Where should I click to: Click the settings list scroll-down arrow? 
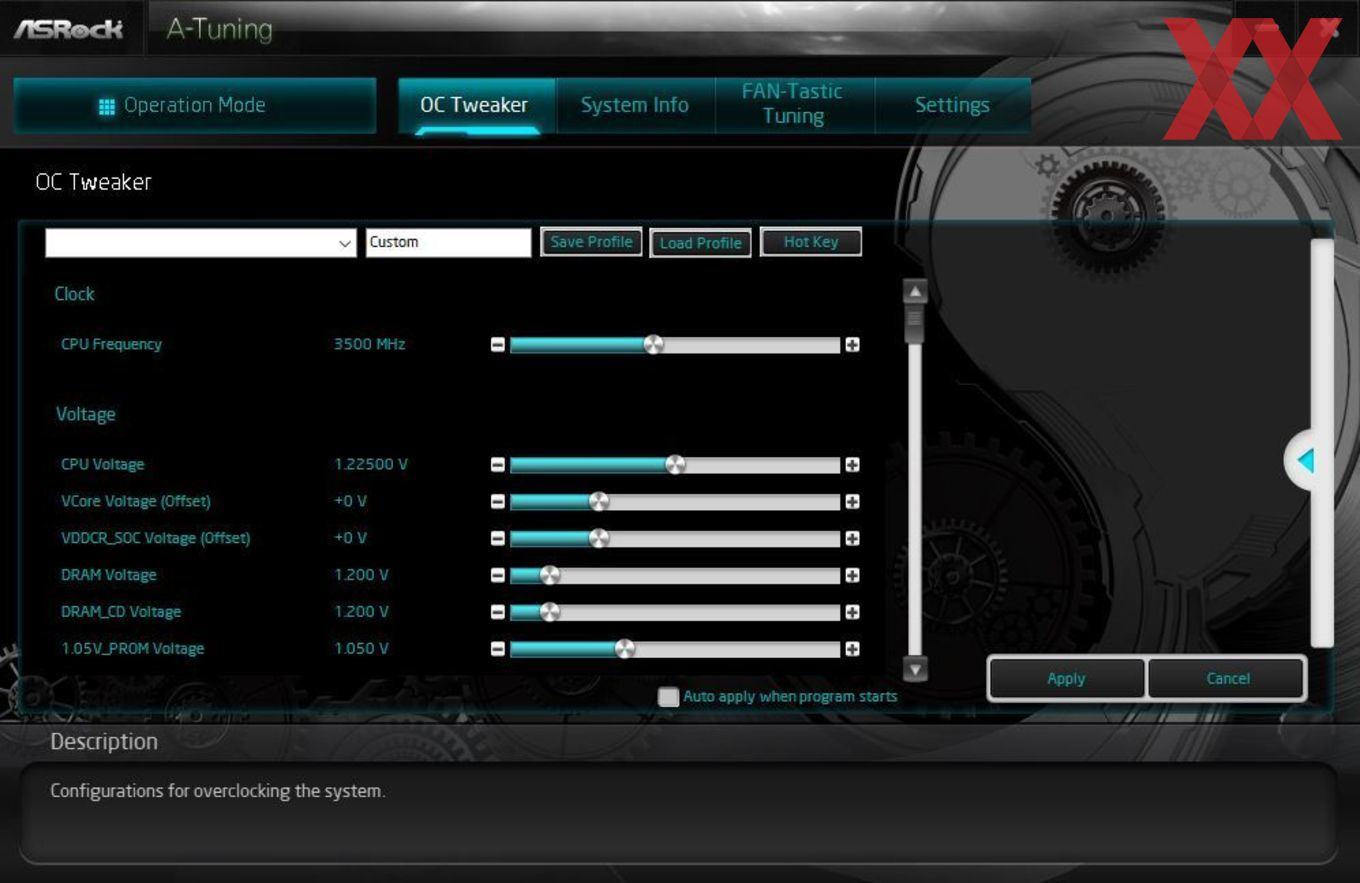tap(915, 669)
